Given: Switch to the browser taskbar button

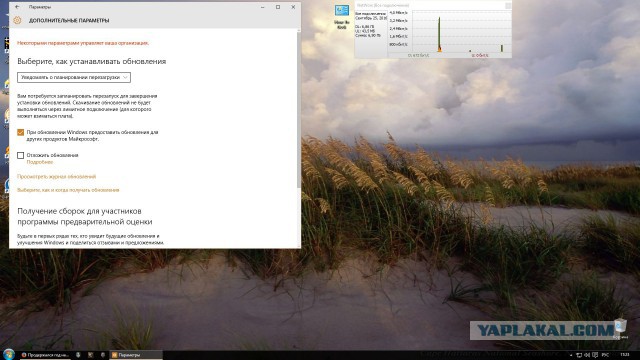Looking at the screenshot, I should pos(45,355).
